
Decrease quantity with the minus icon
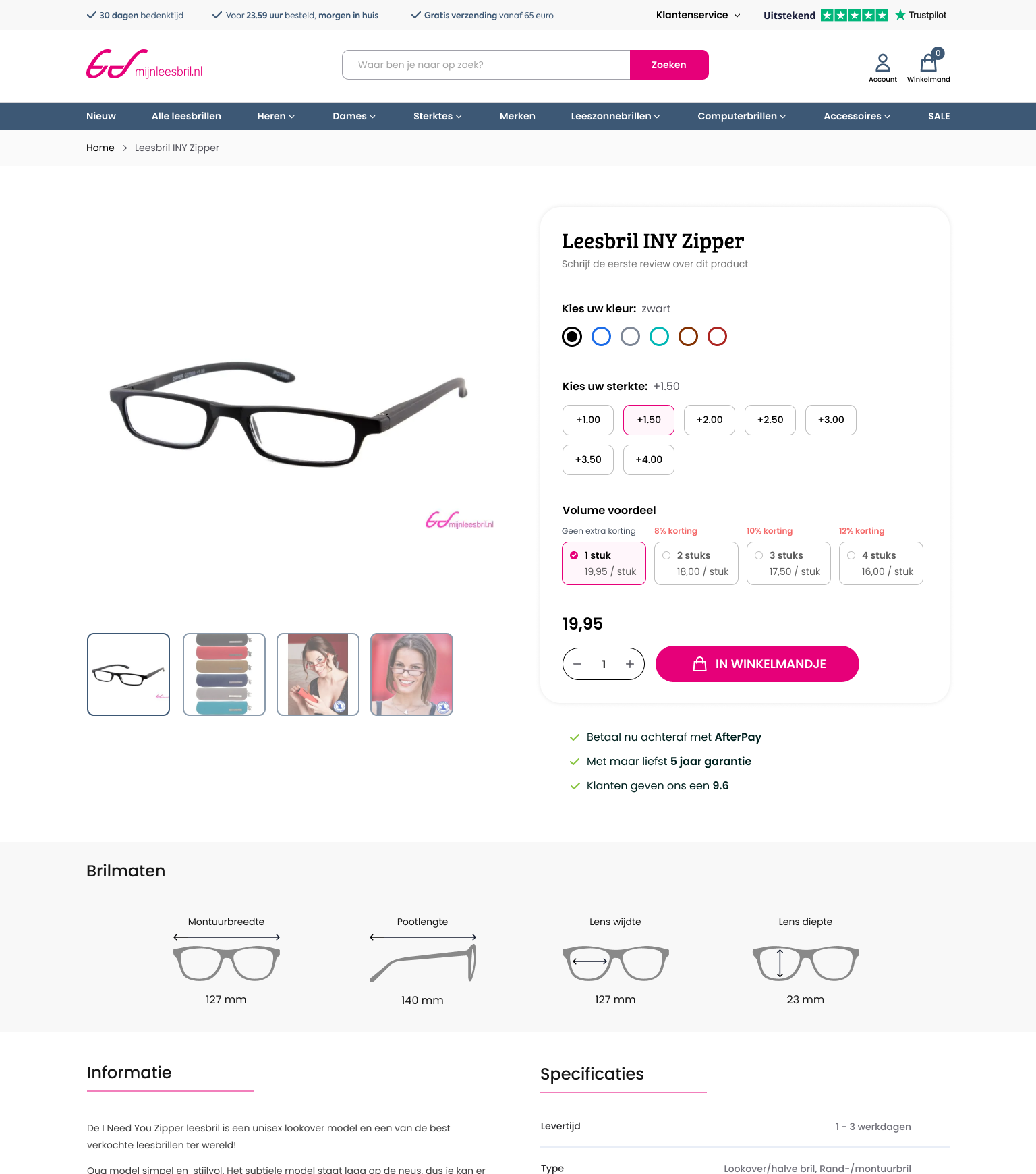click(577, 664)
